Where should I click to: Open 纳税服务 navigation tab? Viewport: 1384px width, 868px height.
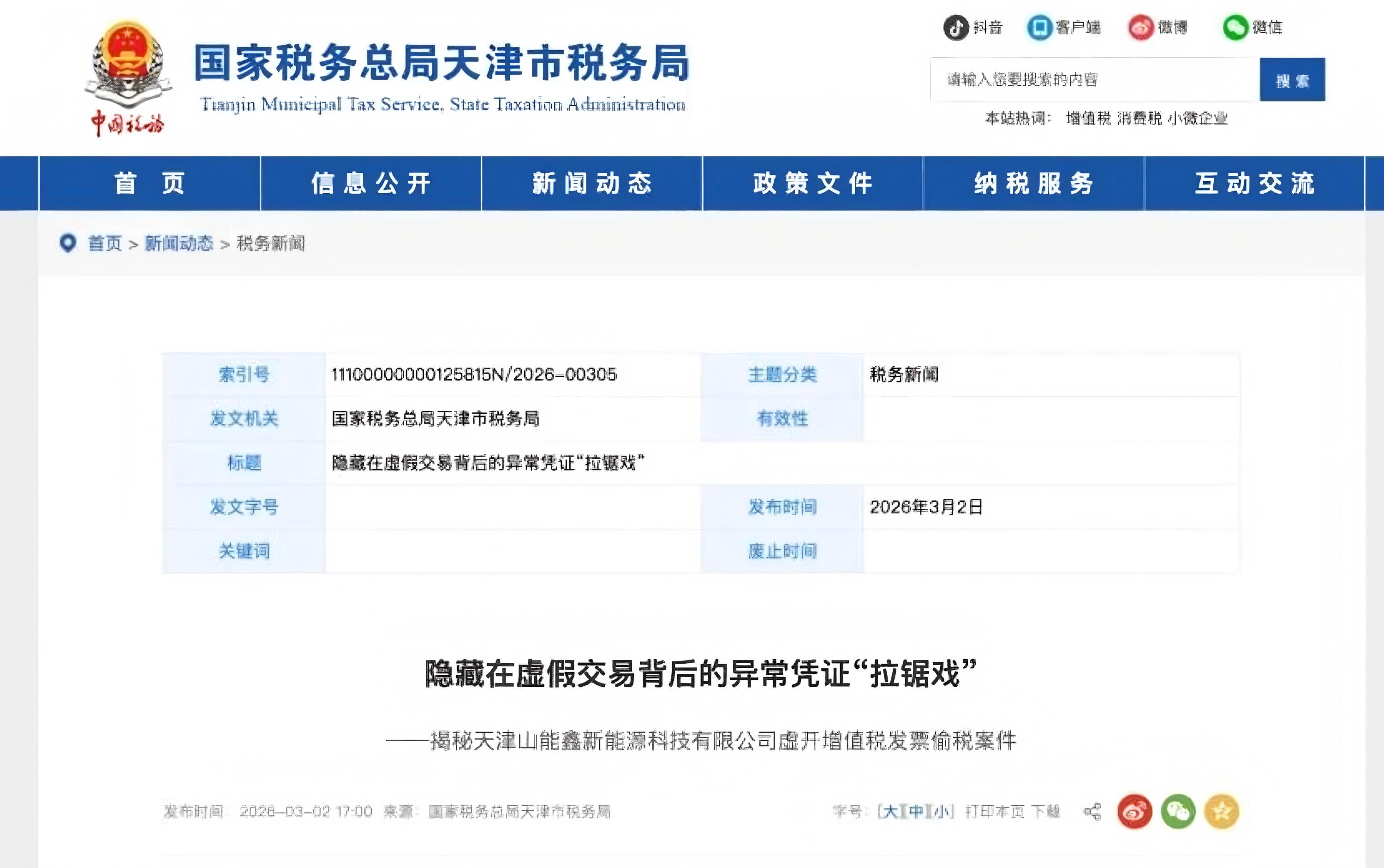(x=1034, y=184)
